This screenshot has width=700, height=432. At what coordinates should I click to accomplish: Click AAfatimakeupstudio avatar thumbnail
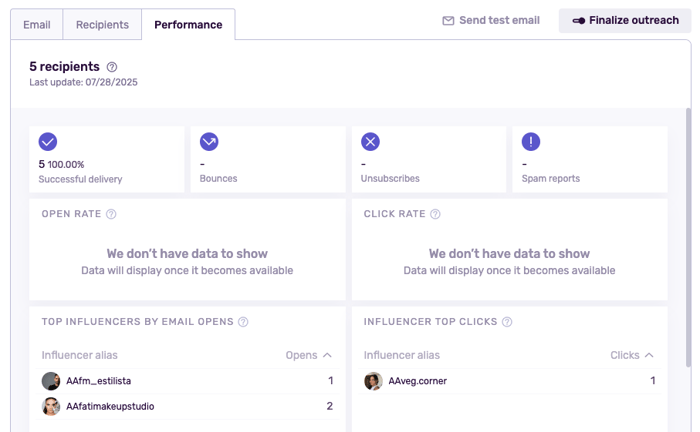click(x=51, y=407)
